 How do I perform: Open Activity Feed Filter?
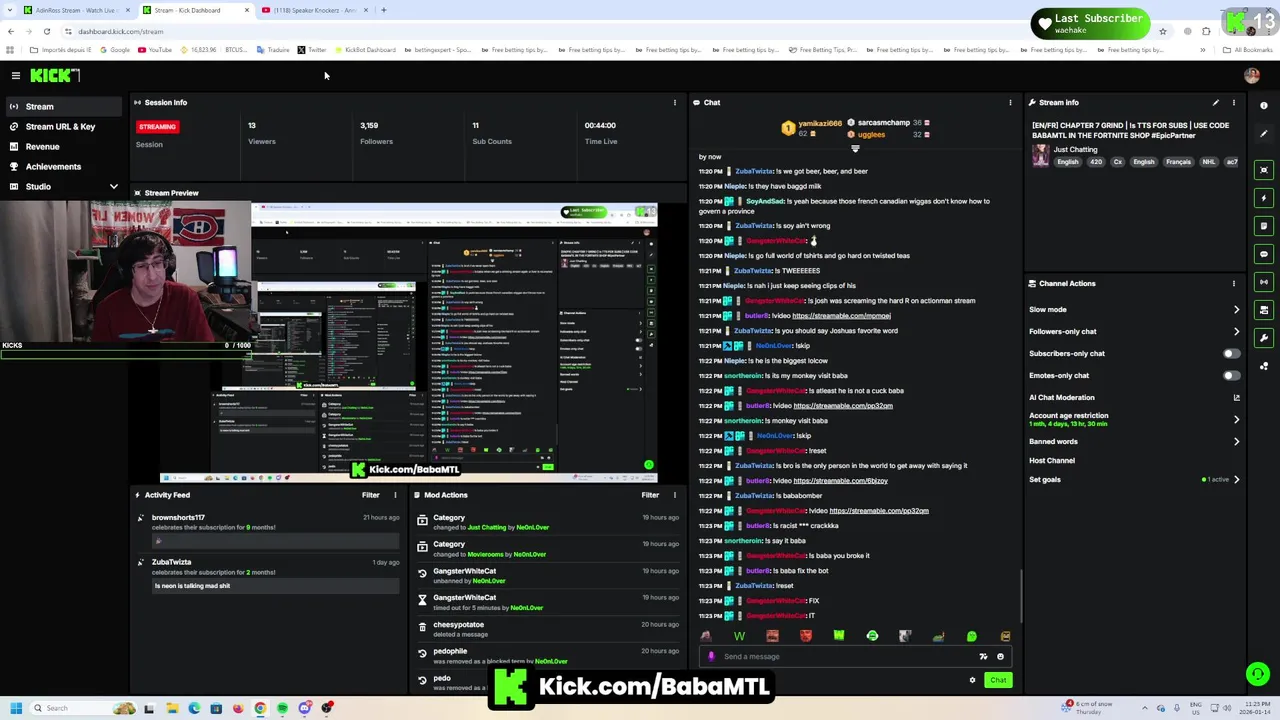(x=370, y=495)
